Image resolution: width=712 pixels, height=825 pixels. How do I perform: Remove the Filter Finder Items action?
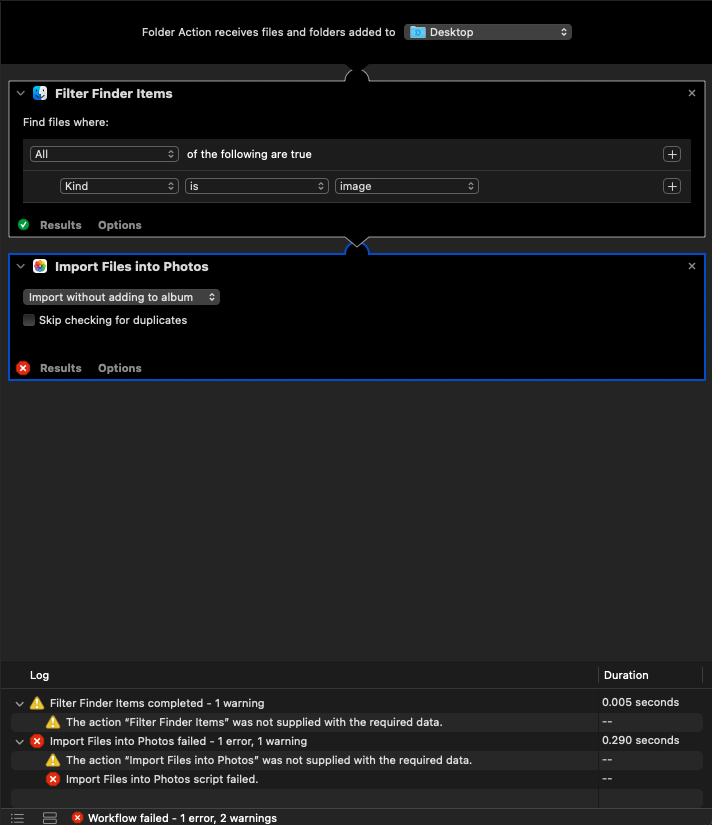[x=692, y=93]
